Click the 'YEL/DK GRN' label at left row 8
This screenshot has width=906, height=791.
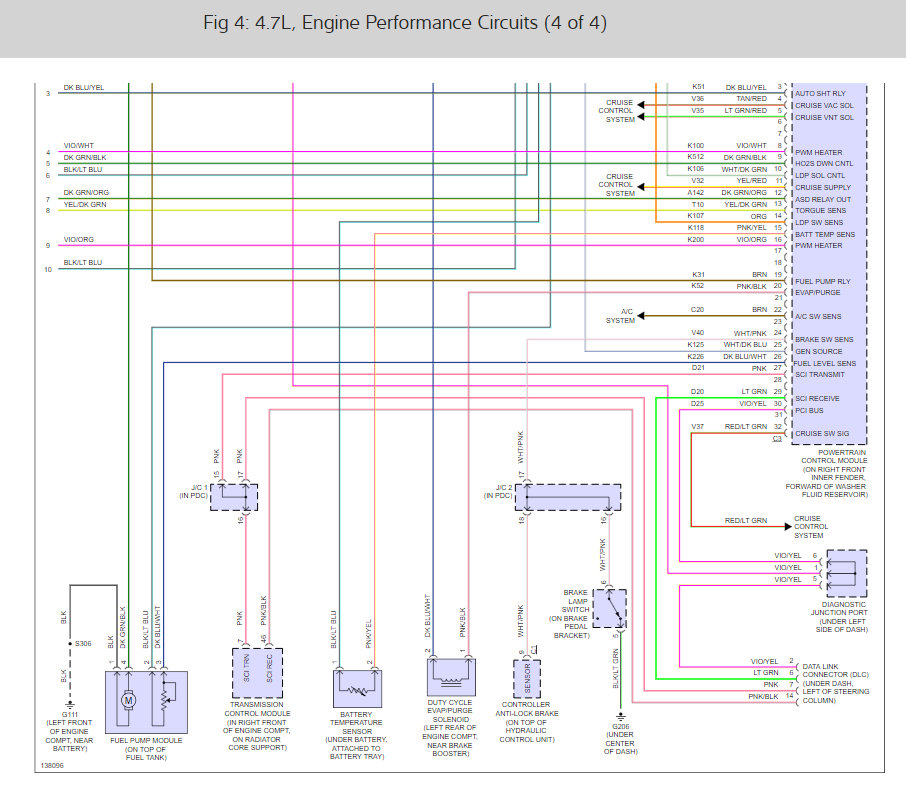coord(85,205)
